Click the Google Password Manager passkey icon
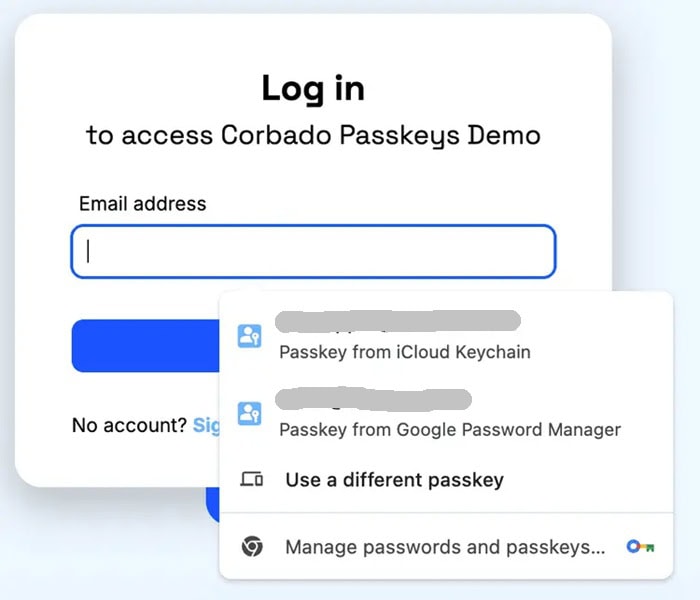Image resolution: width=700 pixels, height=600 pixels. [249, 413]
